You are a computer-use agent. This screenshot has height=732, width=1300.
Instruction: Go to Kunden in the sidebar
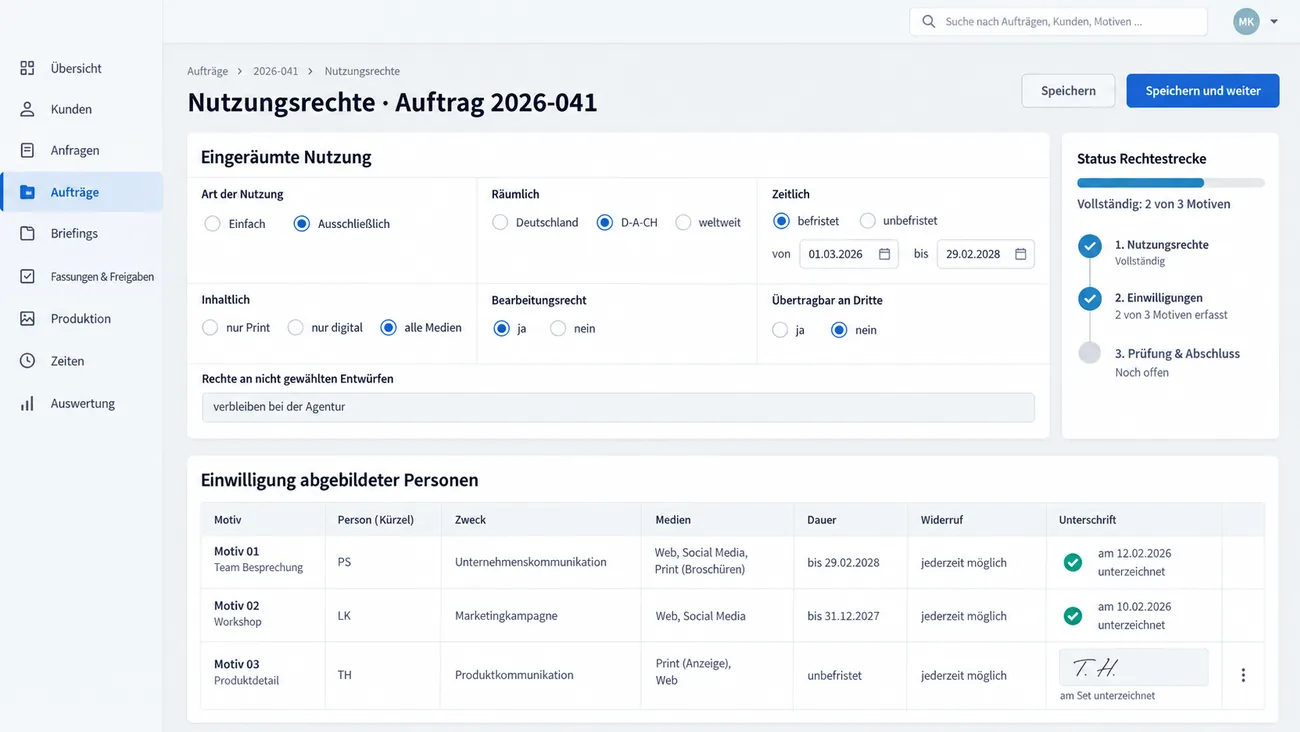pyautogui.click(x=81, y=109)
